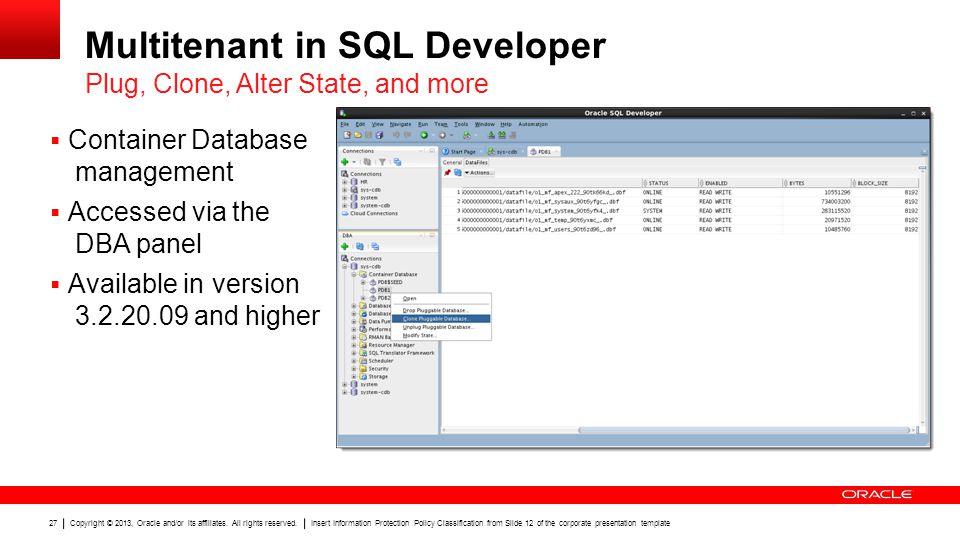Switch to the PDB1 editor tab
Screen dimensions: 960x540
point(544,151)
